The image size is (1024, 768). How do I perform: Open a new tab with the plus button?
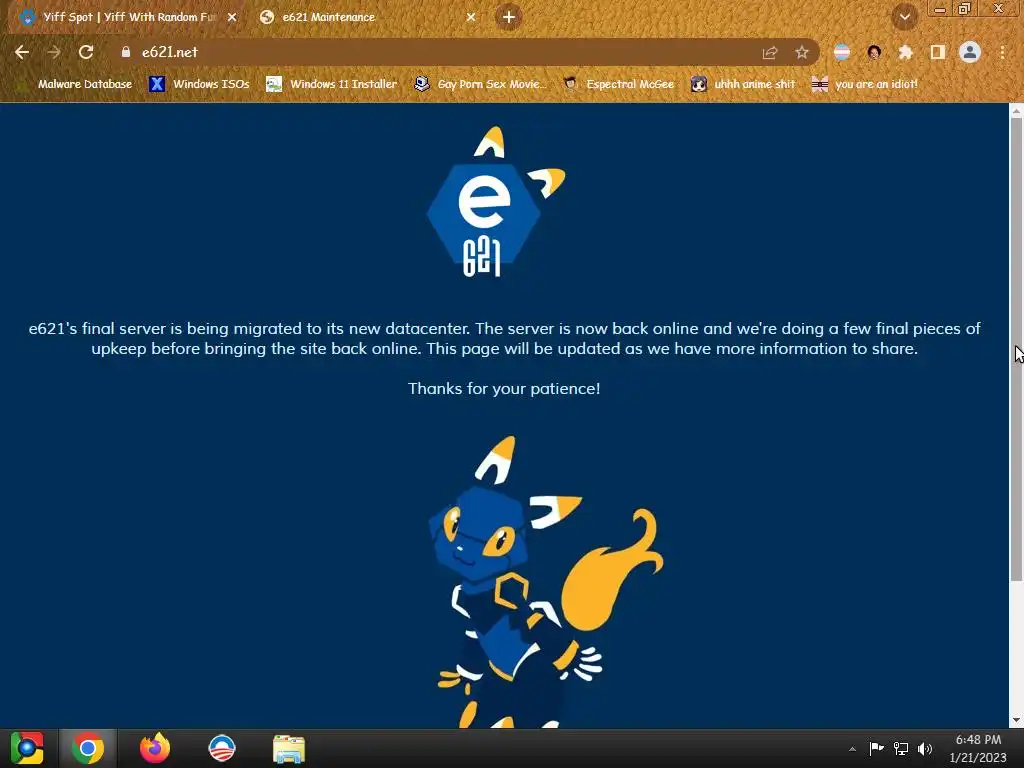(x=509, y=17)
